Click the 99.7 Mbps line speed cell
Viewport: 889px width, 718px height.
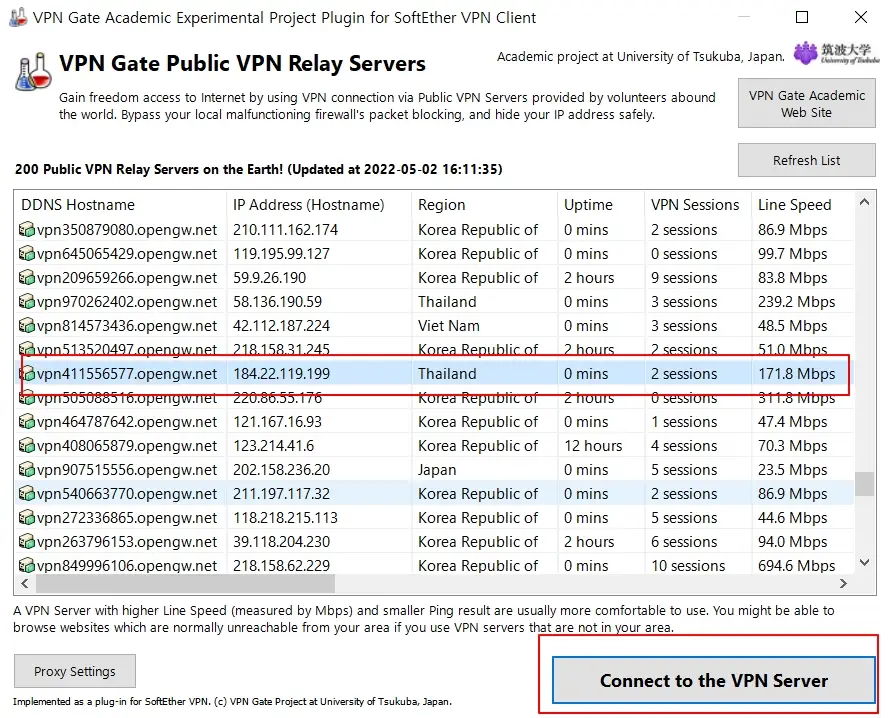[793, 254]
